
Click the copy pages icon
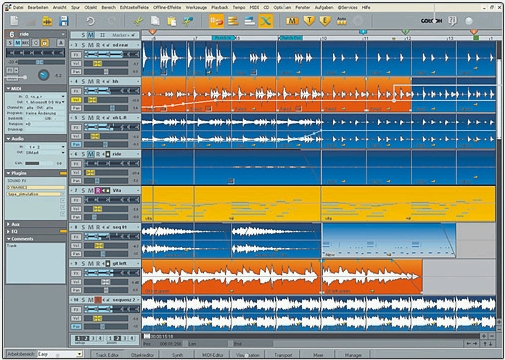coord(155,21)
